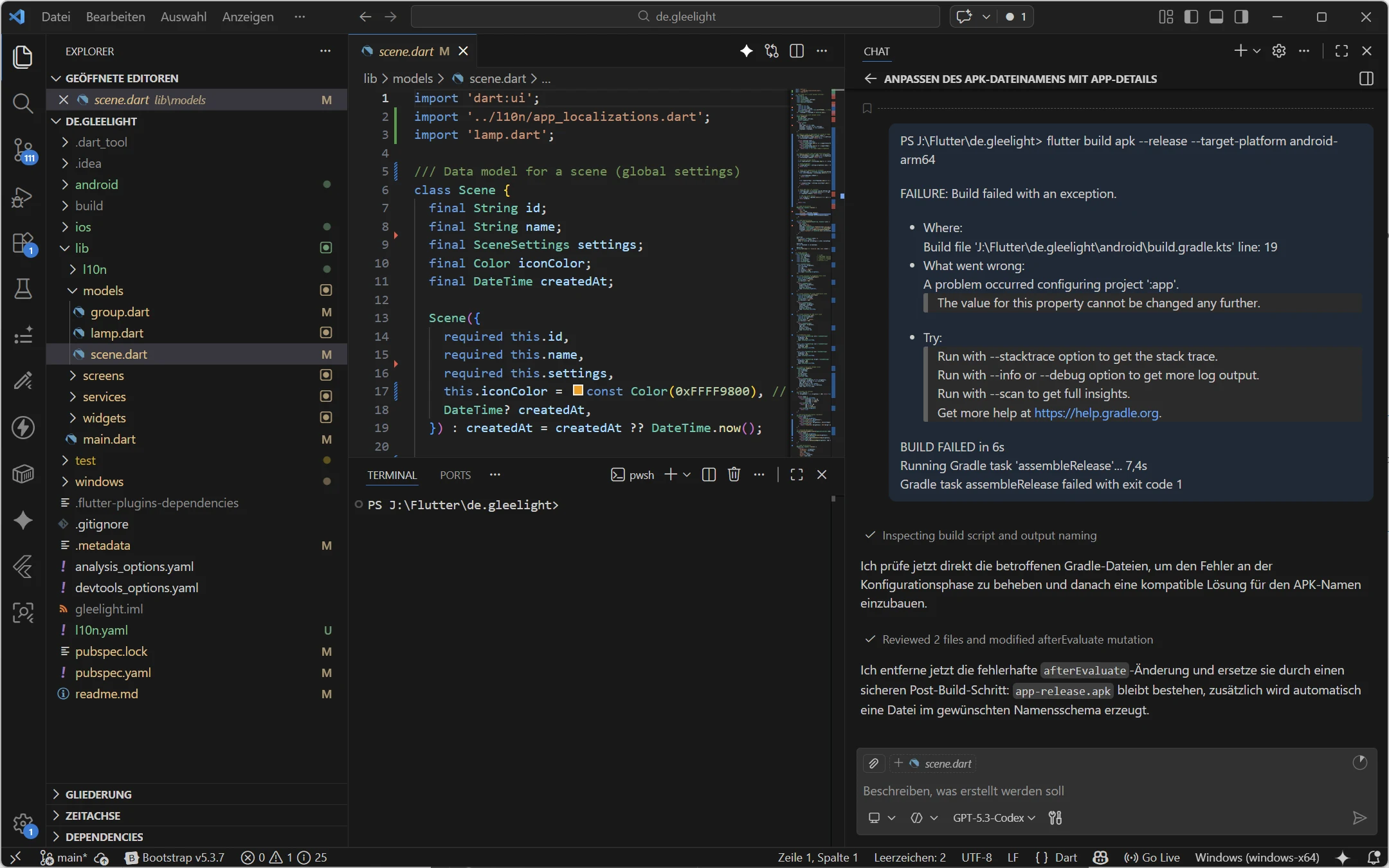
Task: Split the terminal panel
Action: click(709, 475)
